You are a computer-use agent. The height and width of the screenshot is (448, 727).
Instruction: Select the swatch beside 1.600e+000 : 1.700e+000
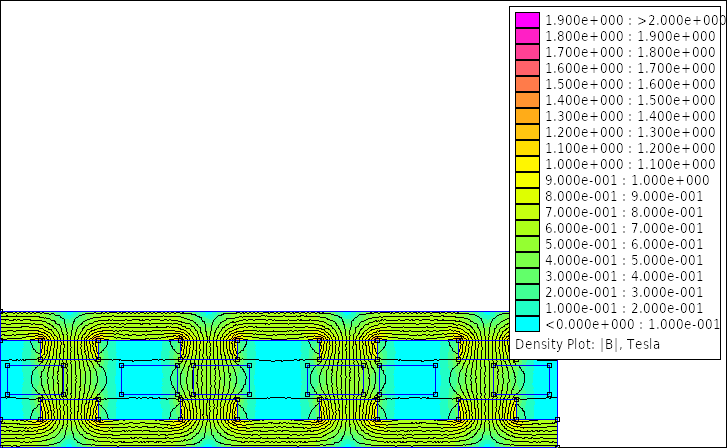point(527,68)
